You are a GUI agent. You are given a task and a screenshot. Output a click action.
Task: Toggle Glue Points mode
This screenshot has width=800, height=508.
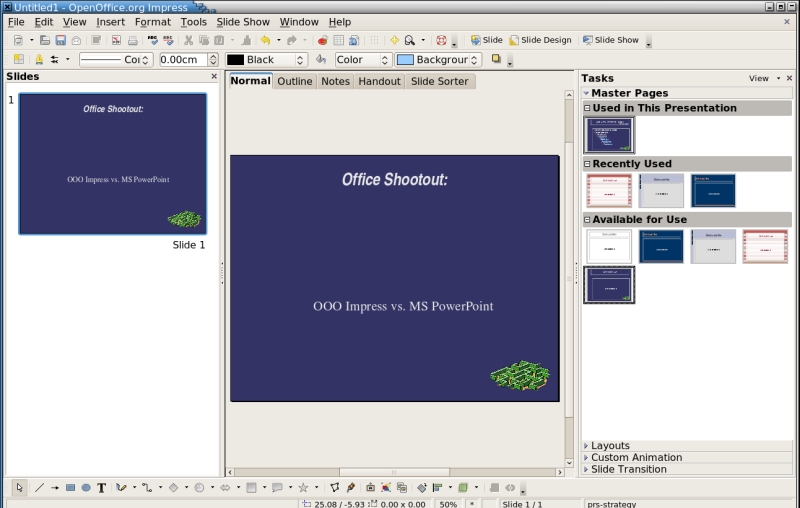click(351, 488)
